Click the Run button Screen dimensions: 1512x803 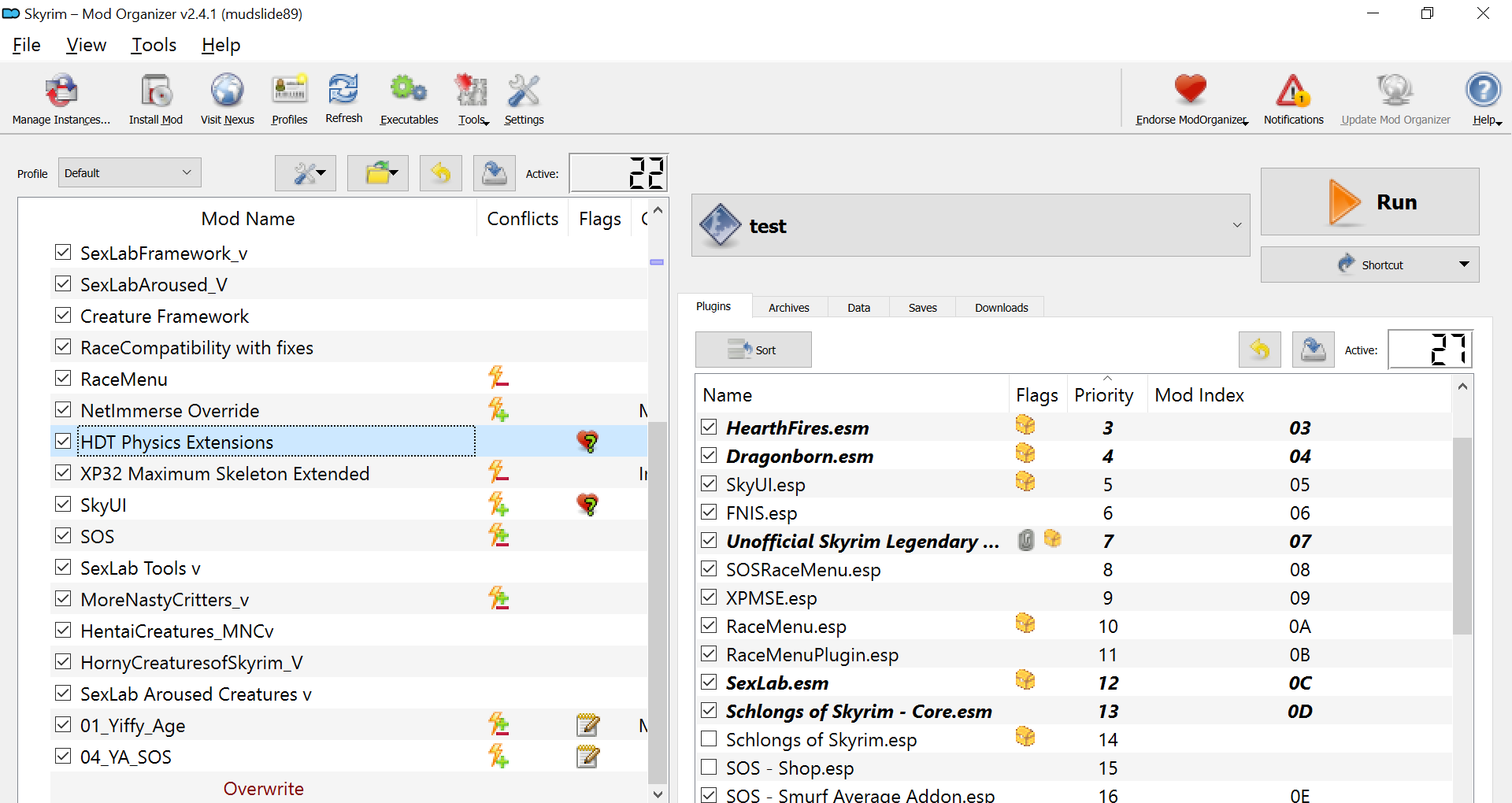(1370, 202)
